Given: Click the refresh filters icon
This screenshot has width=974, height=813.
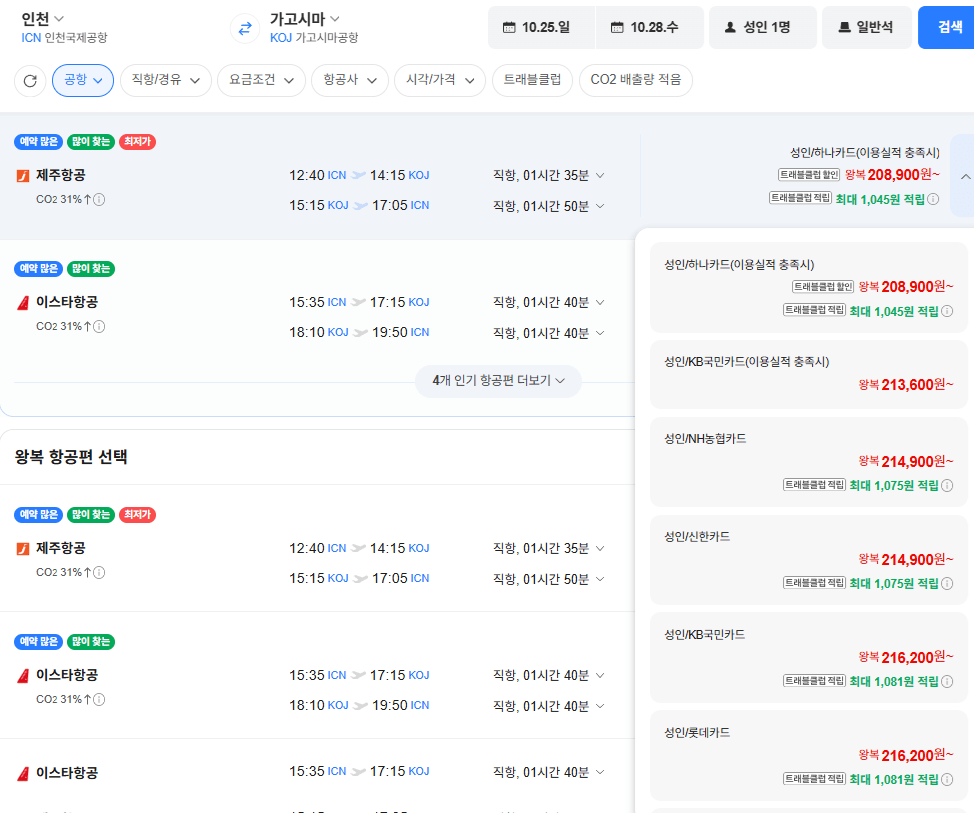Looking at the screenshot, I should (x=30, y=80).
